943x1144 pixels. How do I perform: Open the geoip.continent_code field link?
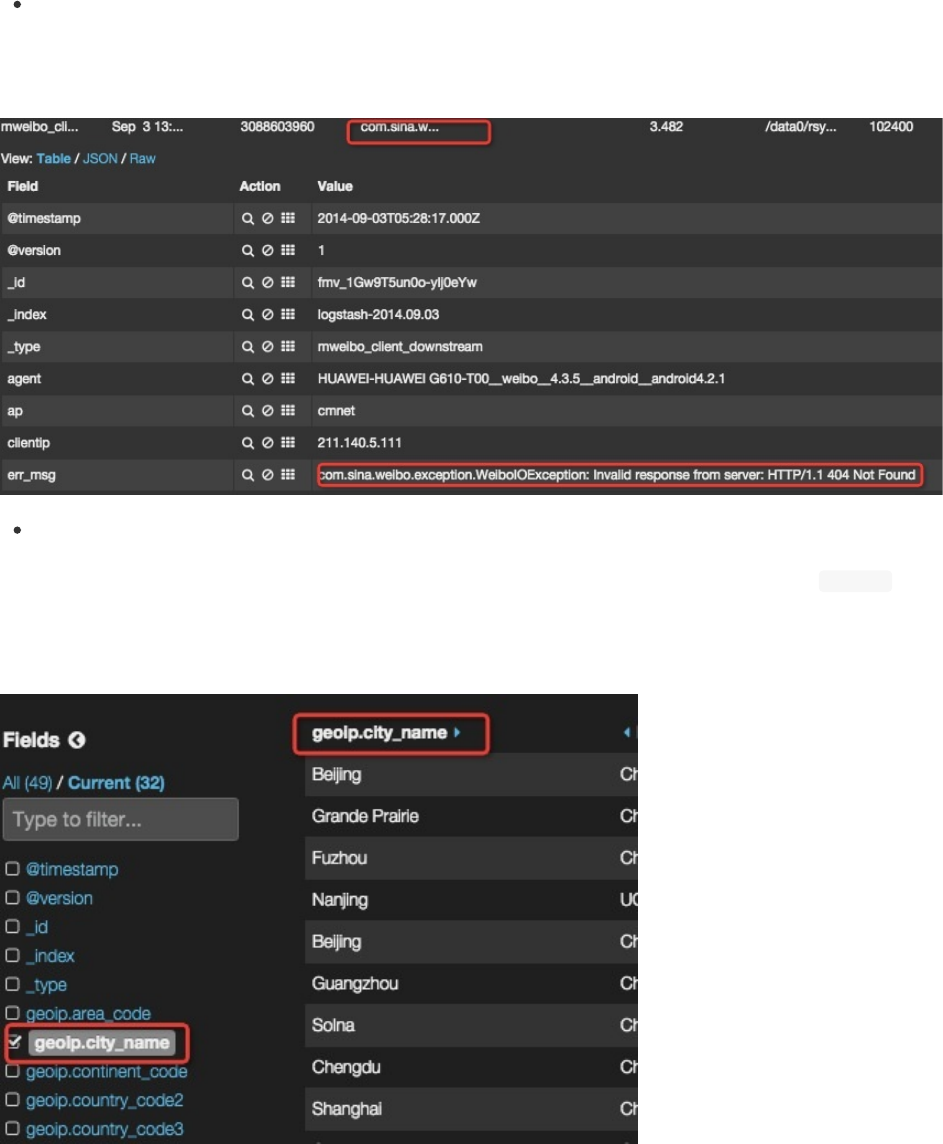pyautogui.click(x=106, y=1071)
